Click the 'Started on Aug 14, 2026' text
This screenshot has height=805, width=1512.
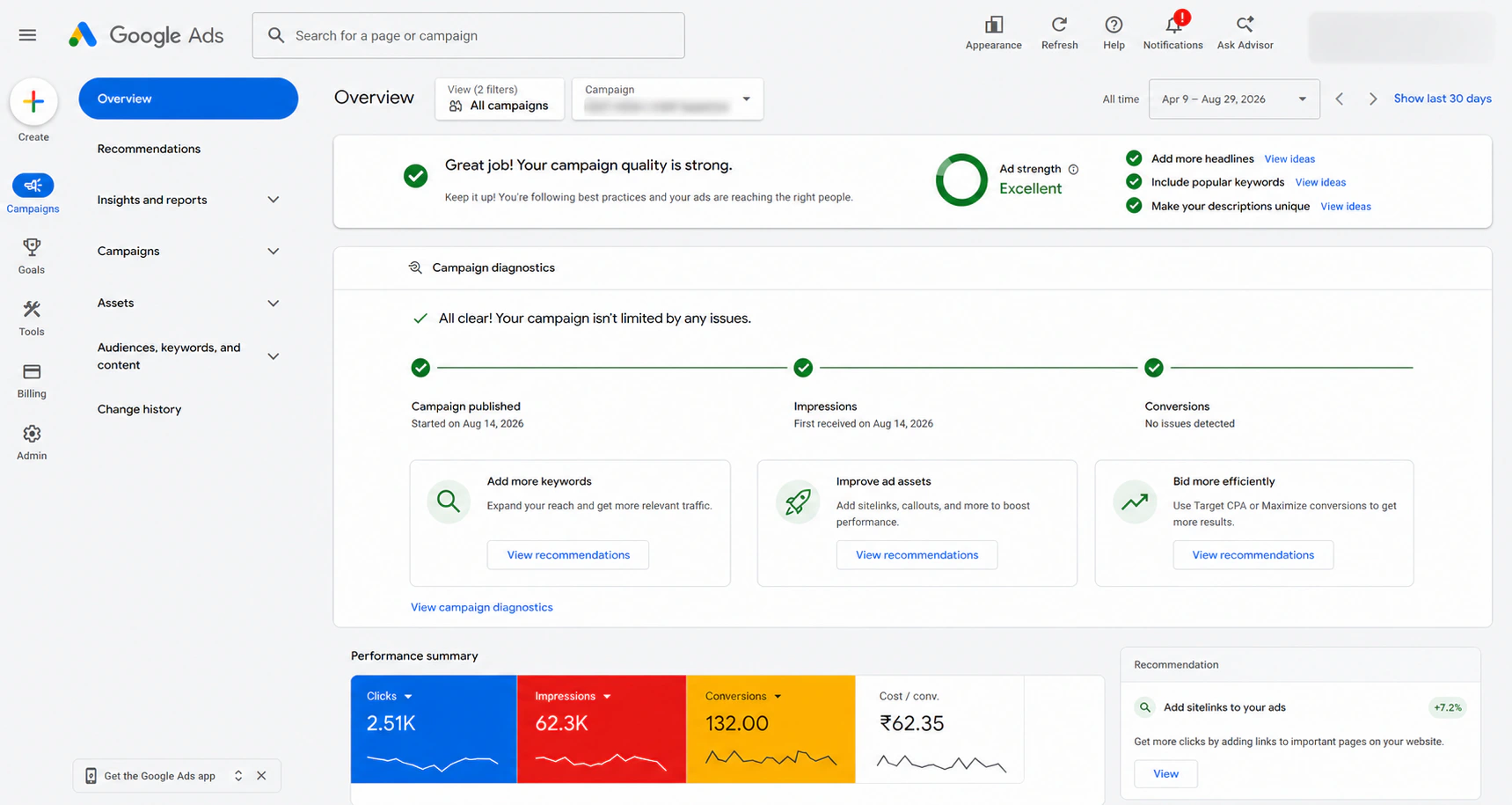pos(467,424)
